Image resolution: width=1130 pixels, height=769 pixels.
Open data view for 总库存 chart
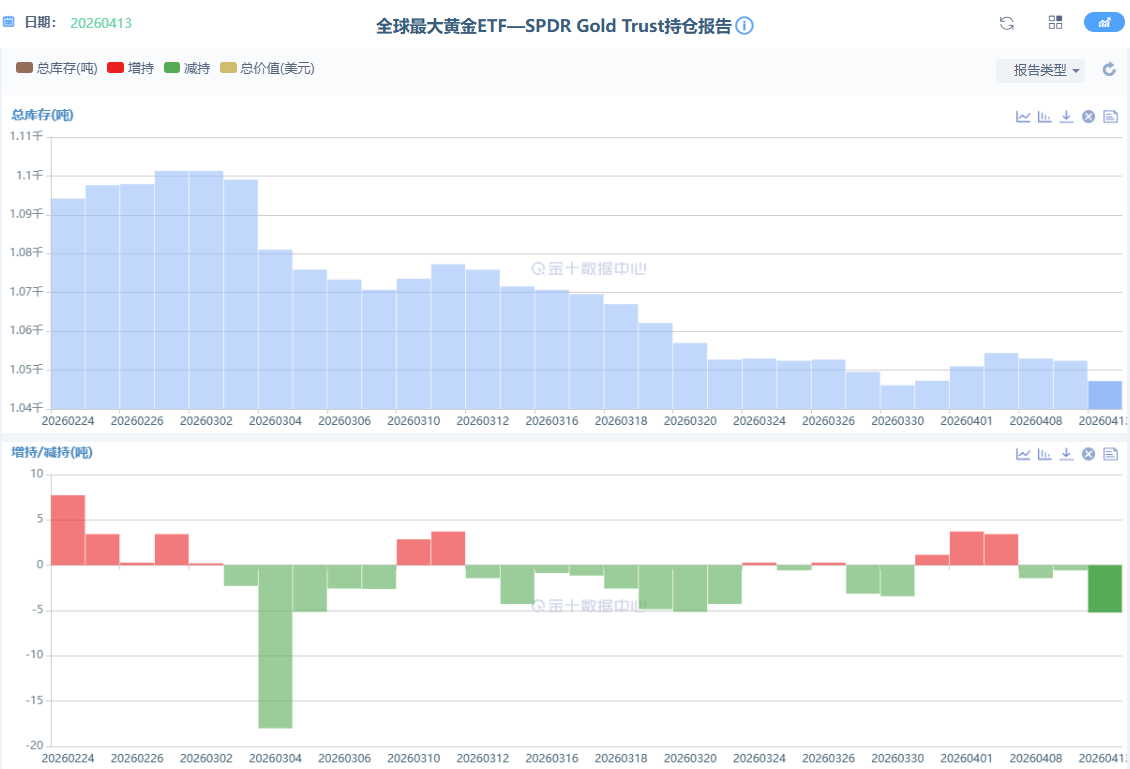tap(1110, 117)
